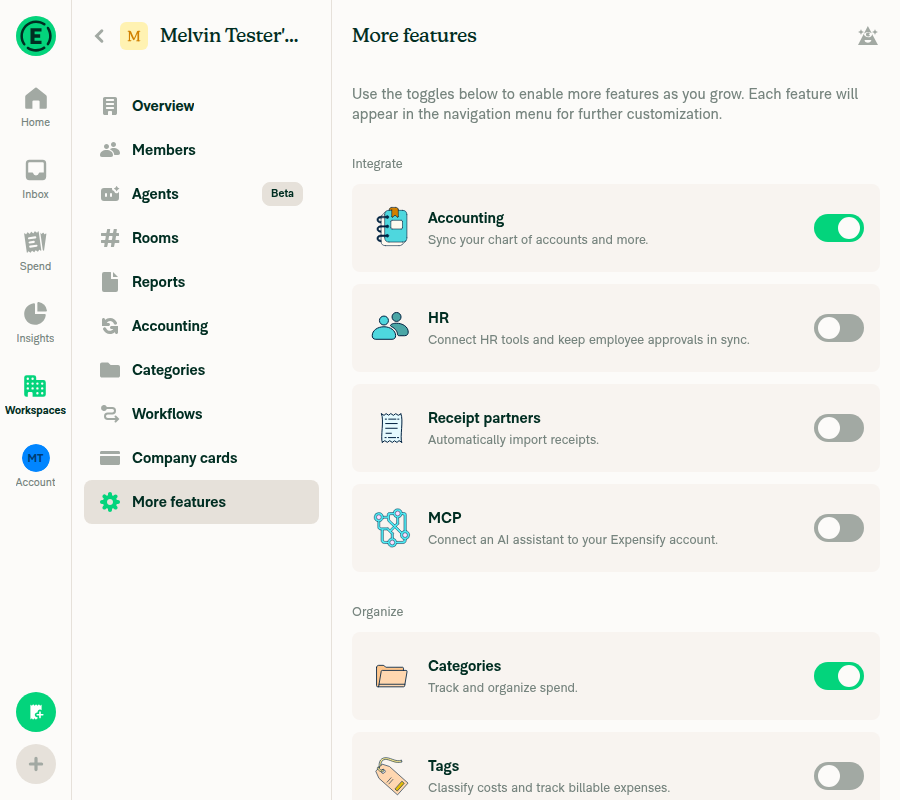Open Company cards menu item
900x800 pixels.
(201, 458)
